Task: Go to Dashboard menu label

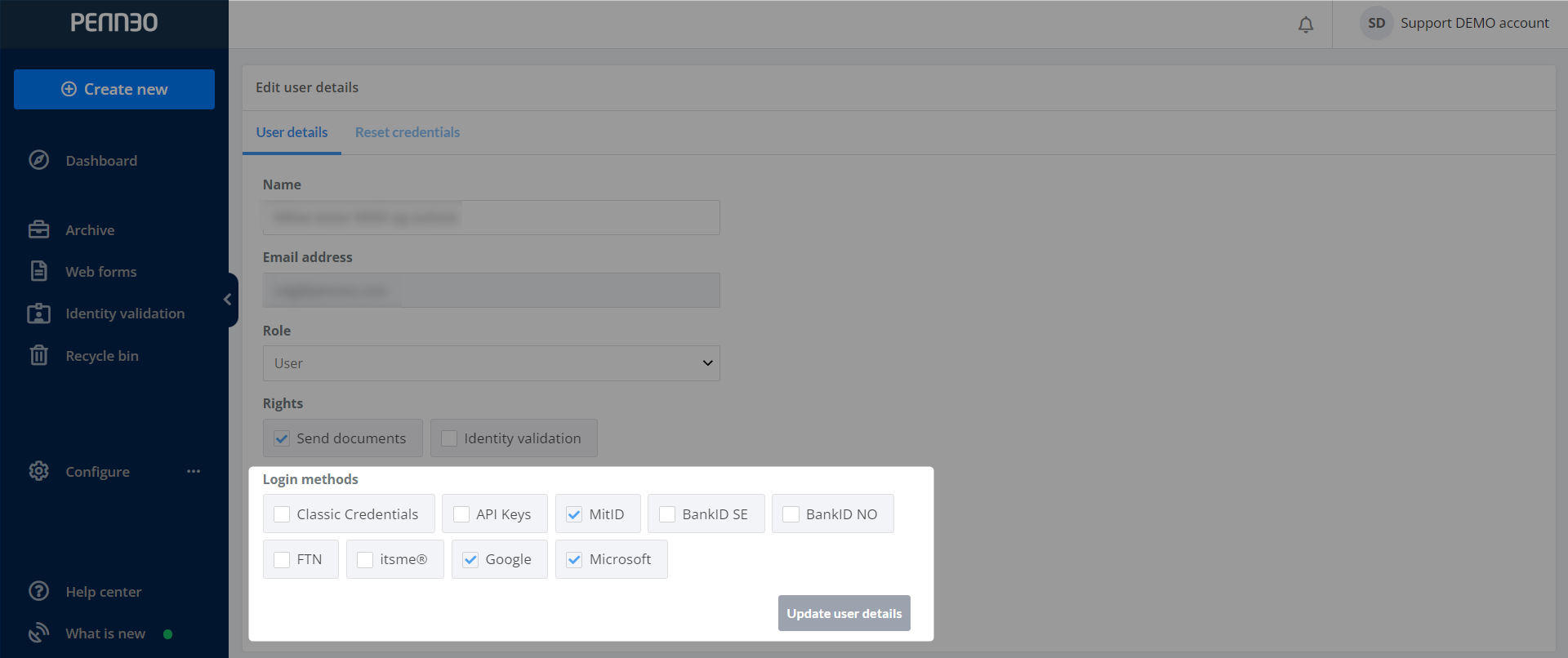Action: coord(101,161)
